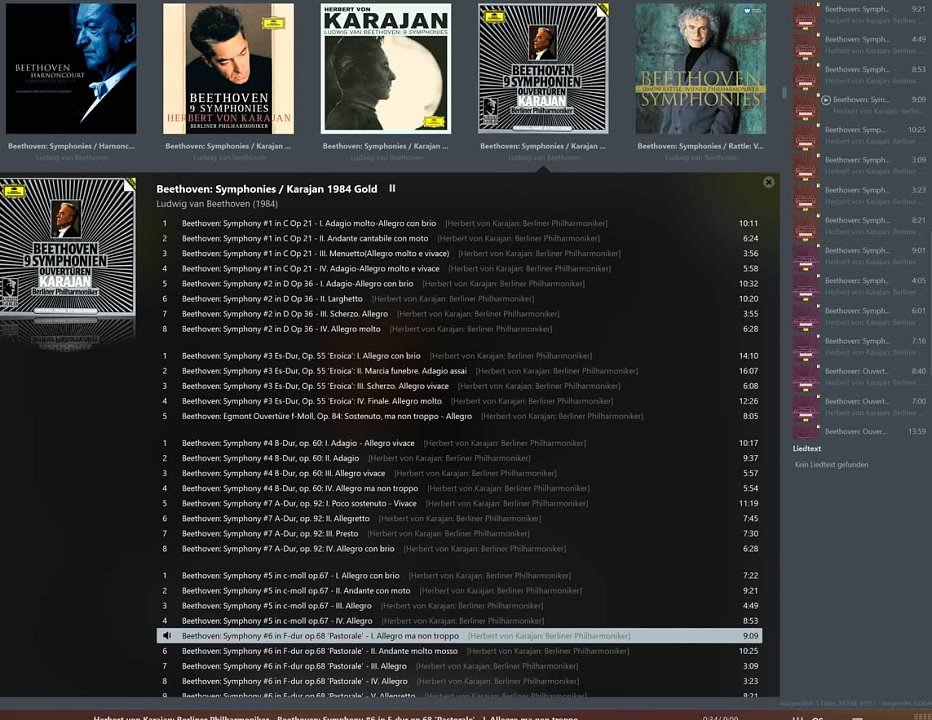Image resolution: width=932 pixels, height=720 pixels.
Task: Select Symphony #5 II. Andante con moto
Action: [459, 591]
